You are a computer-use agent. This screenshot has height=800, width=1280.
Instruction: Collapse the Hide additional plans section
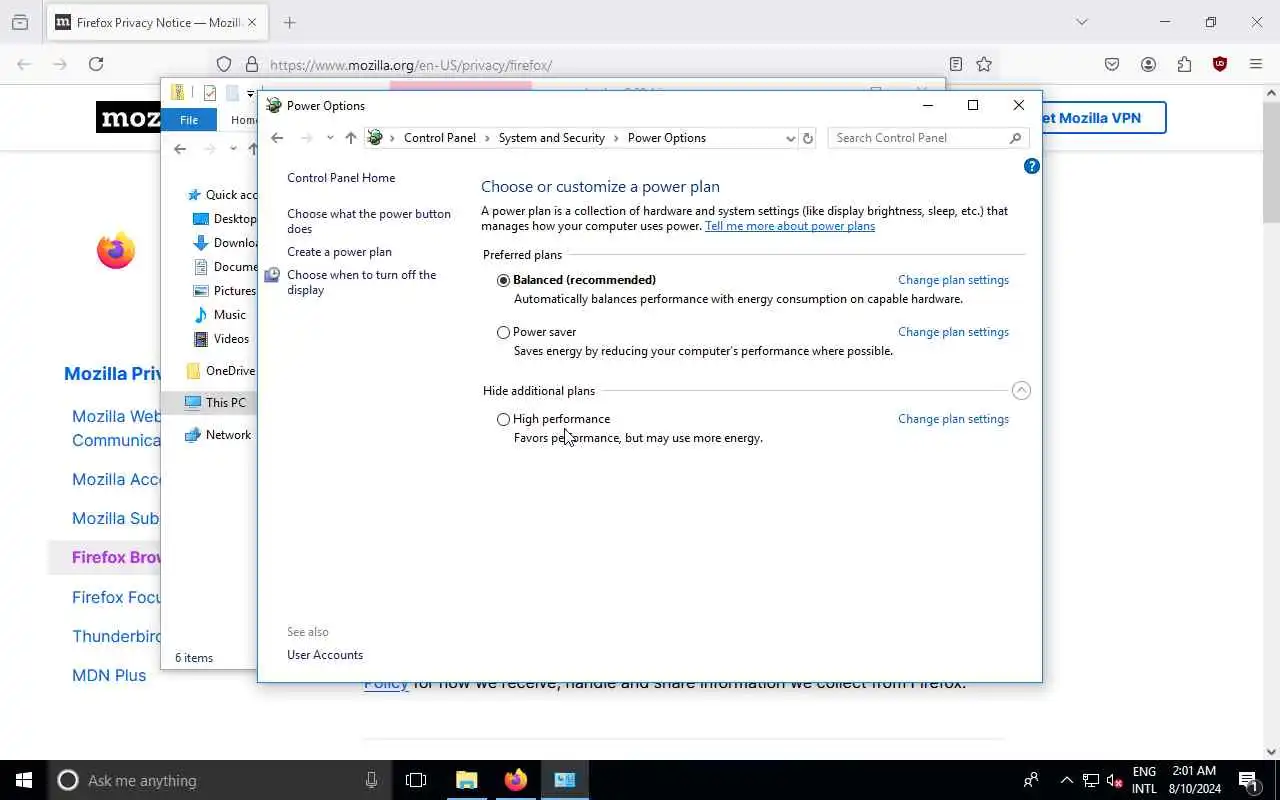pyautogui.click(x=1021, y=391)
